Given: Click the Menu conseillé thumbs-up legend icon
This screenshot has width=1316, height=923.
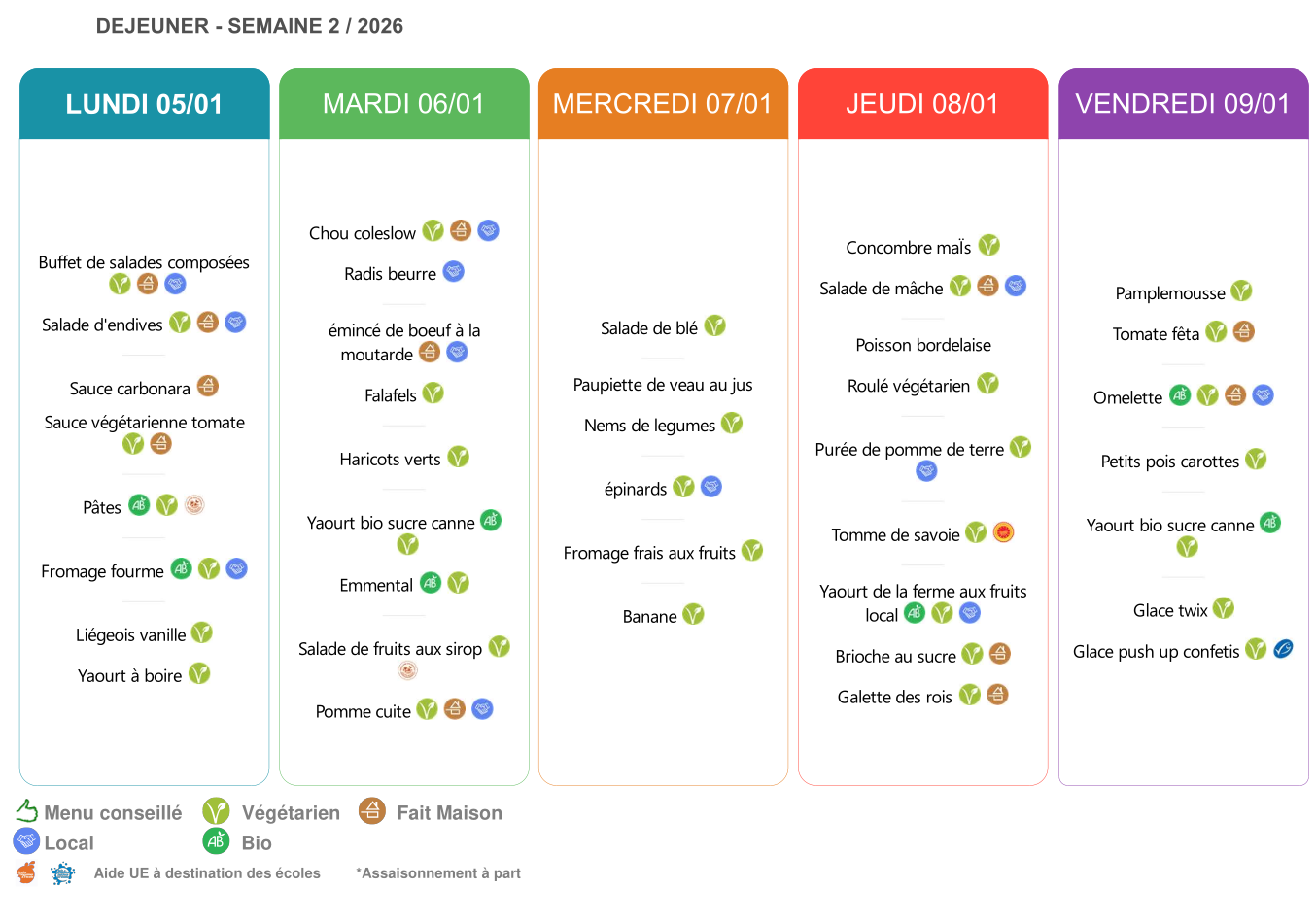Looking at the screenshot, I should (x=26, y=811).
